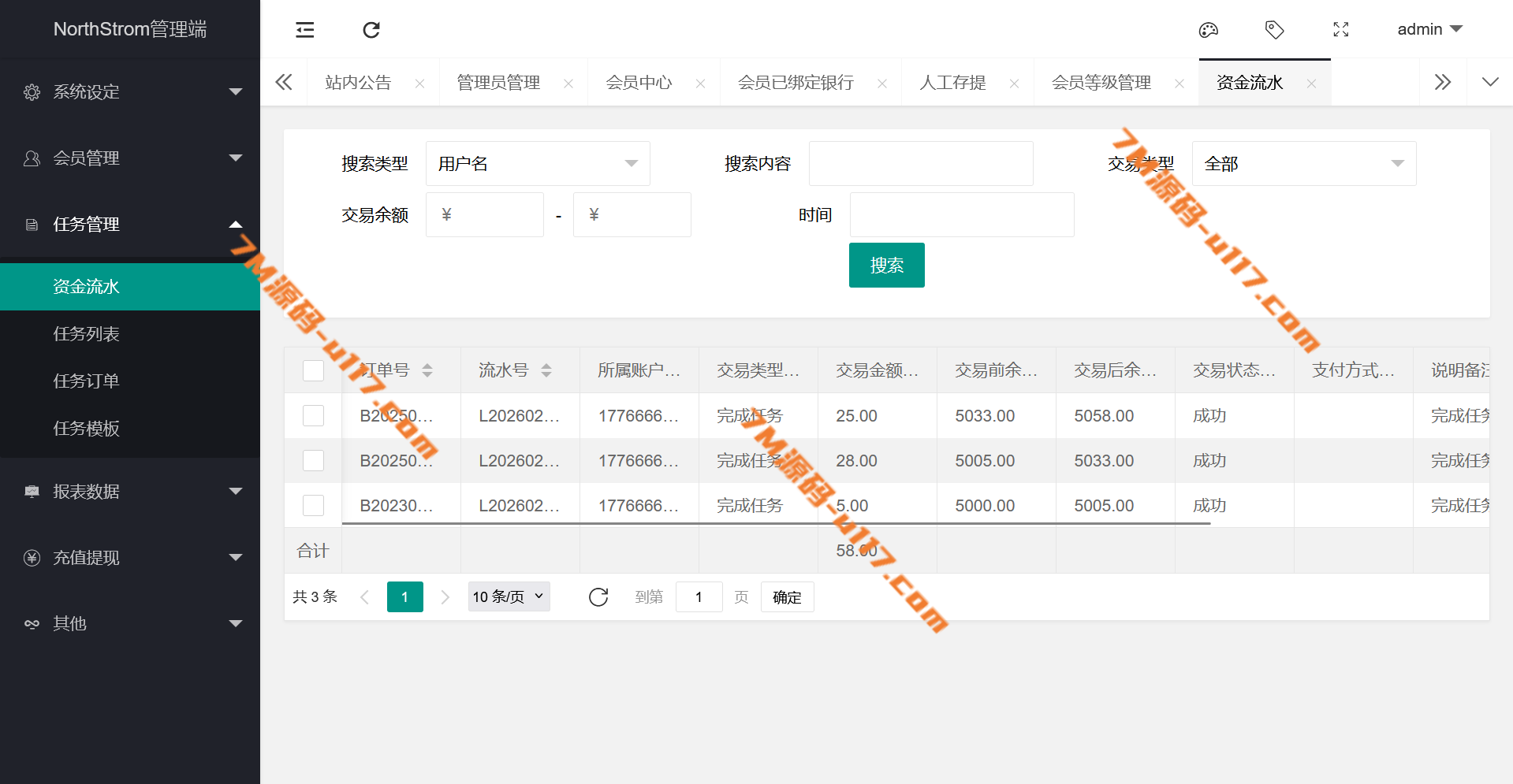This screenshot has height=784, width=1513.
Task: Open the 10 条/页 page size selector
Action: coord(509,597)
